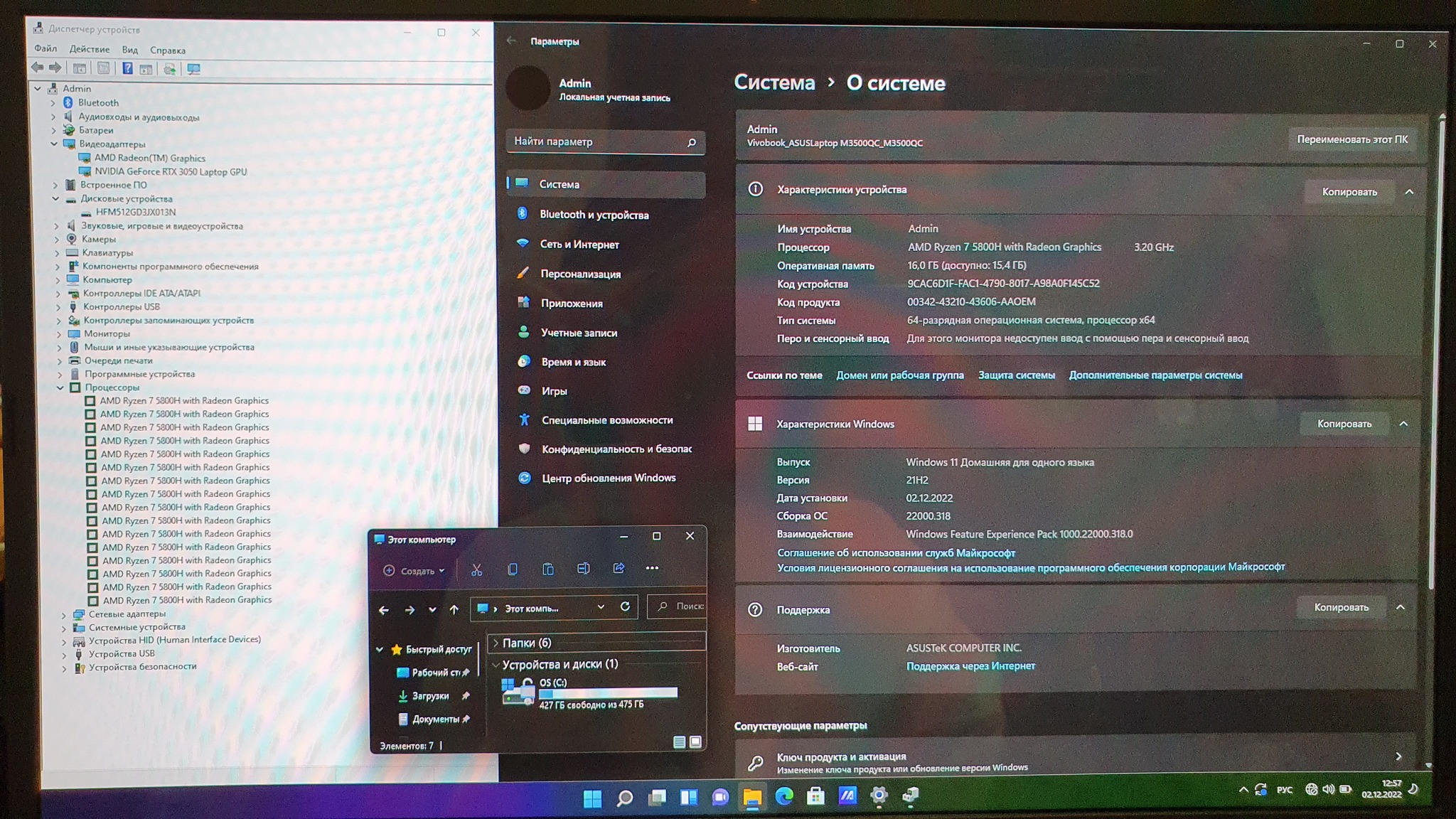
Task: Open Поддержка через Интернет link
Action: [970, 666]
